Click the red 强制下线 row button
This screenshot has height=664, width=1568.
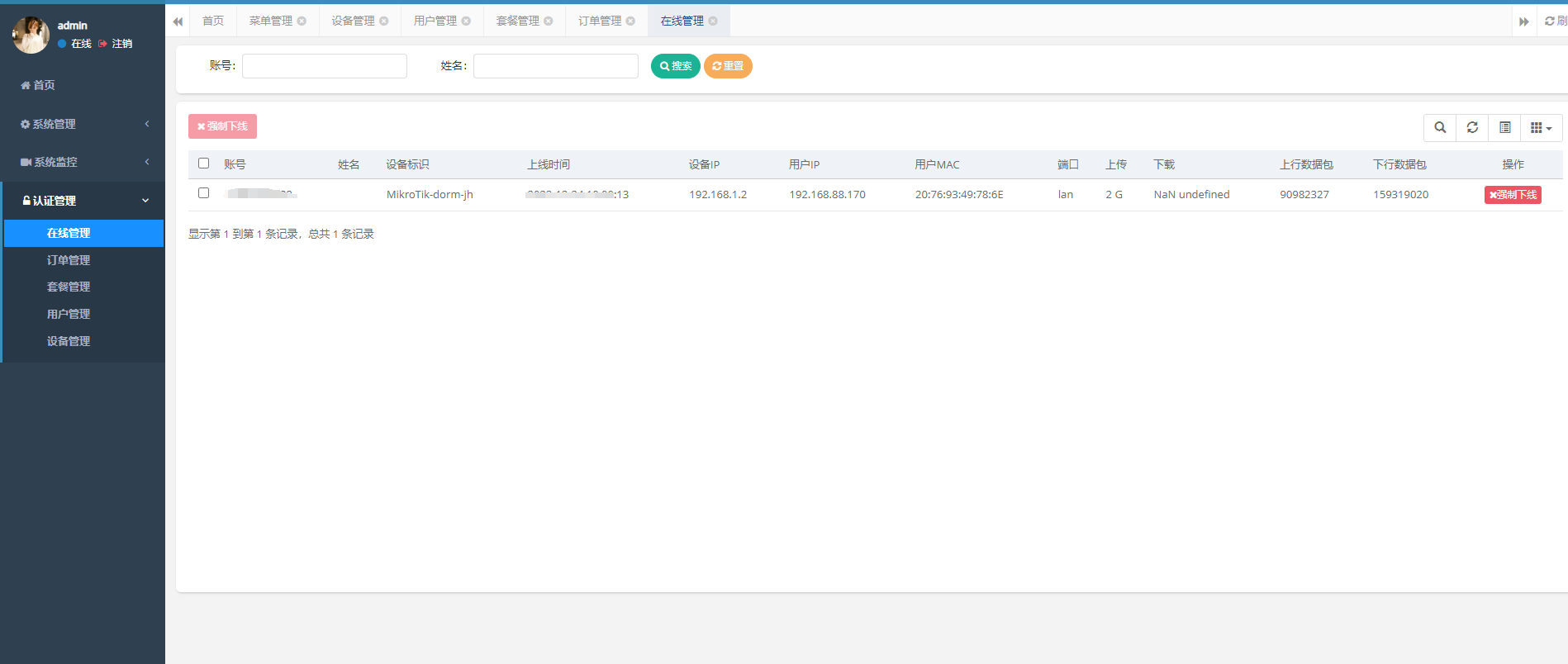click(1513, 195)
